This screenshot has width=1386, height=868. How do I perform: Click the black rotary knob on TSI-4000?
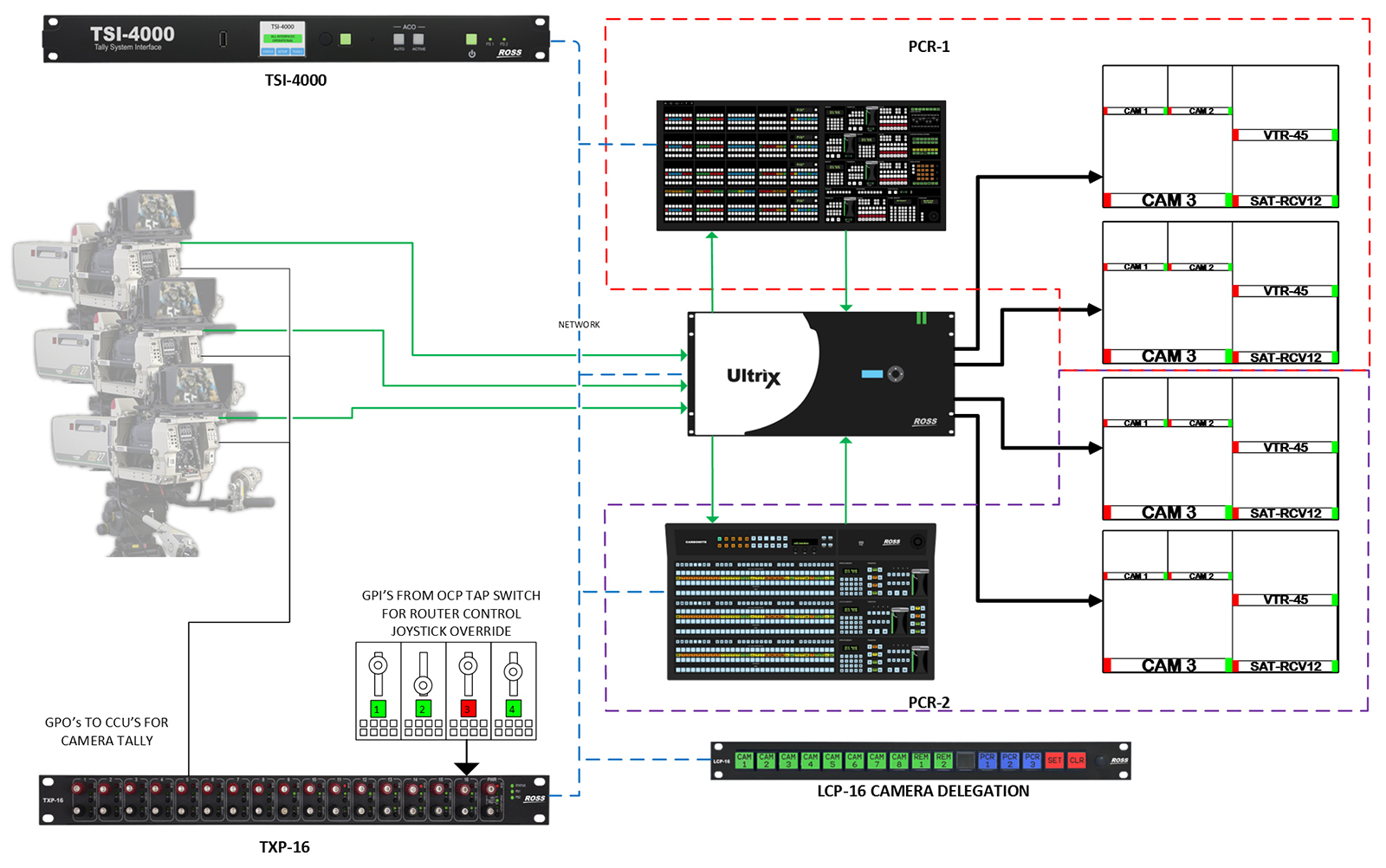click(325, 39)
